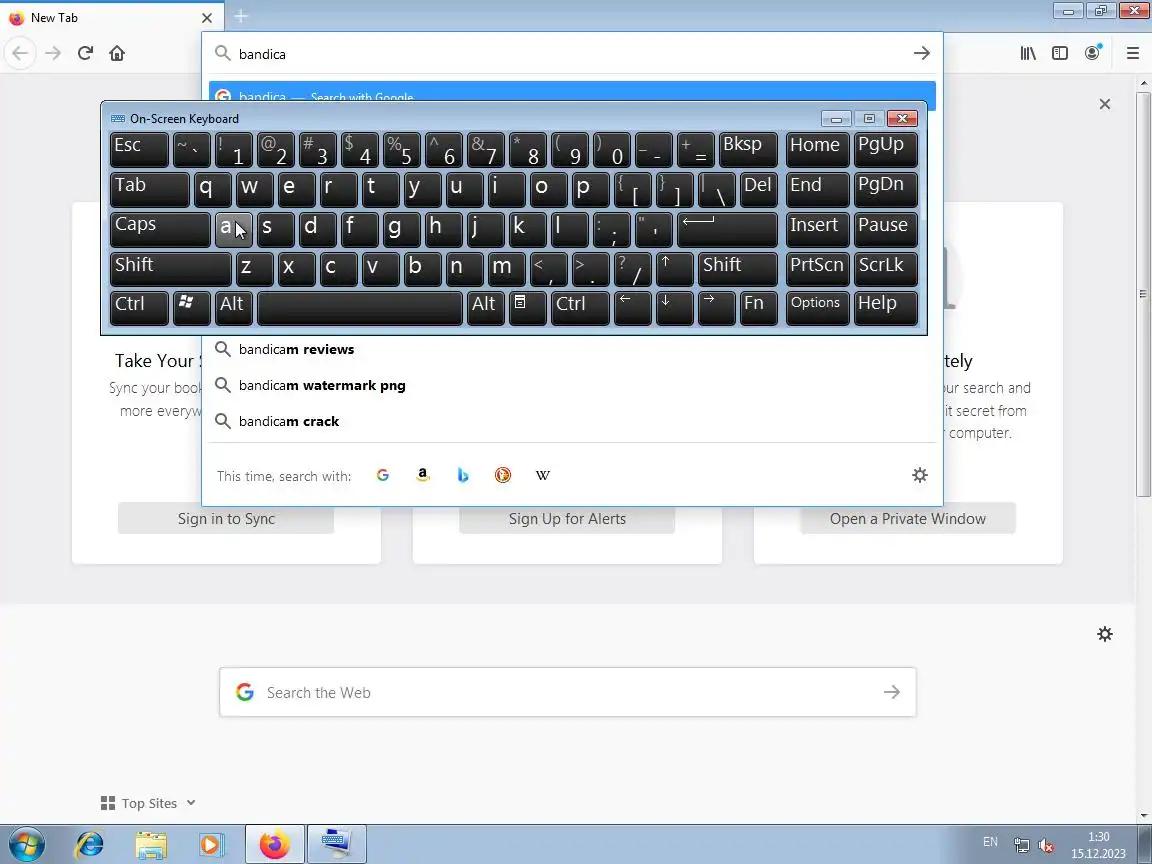Toggle ScrLk on the keyboard

(x=885, y=269)
